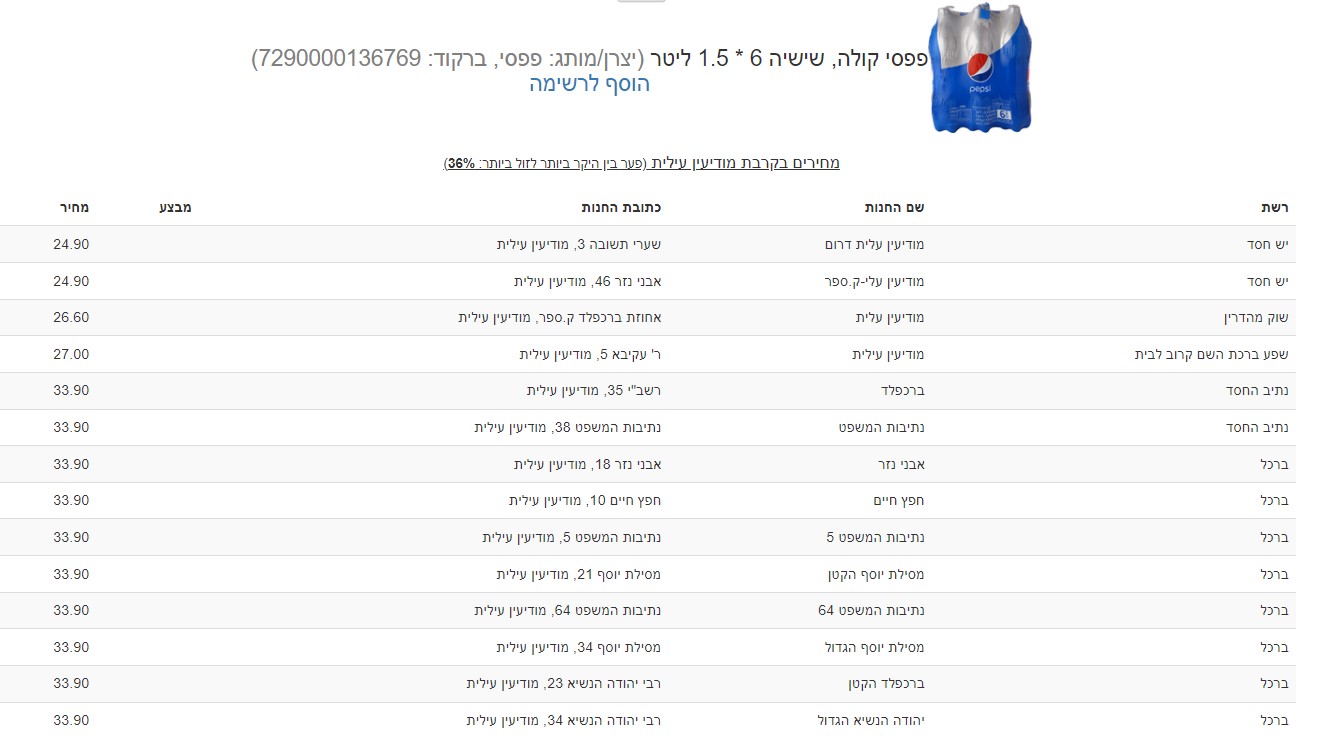The image size is (1322, 751).
Task: Click the barcode number 7290000136769
Action: coord(340,59)
